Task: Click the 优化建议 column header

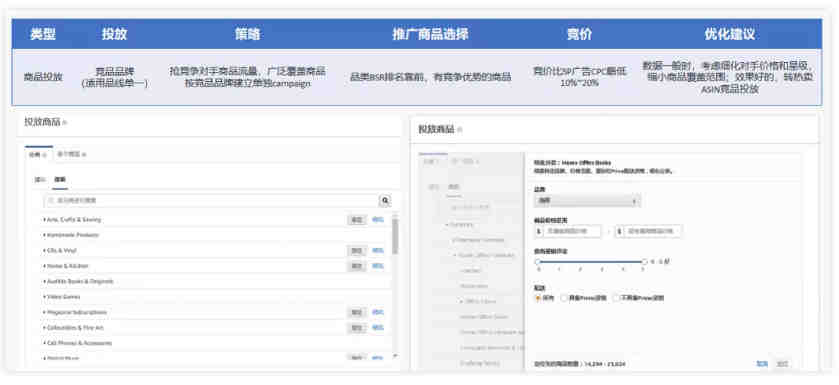Action: point(730,35)
